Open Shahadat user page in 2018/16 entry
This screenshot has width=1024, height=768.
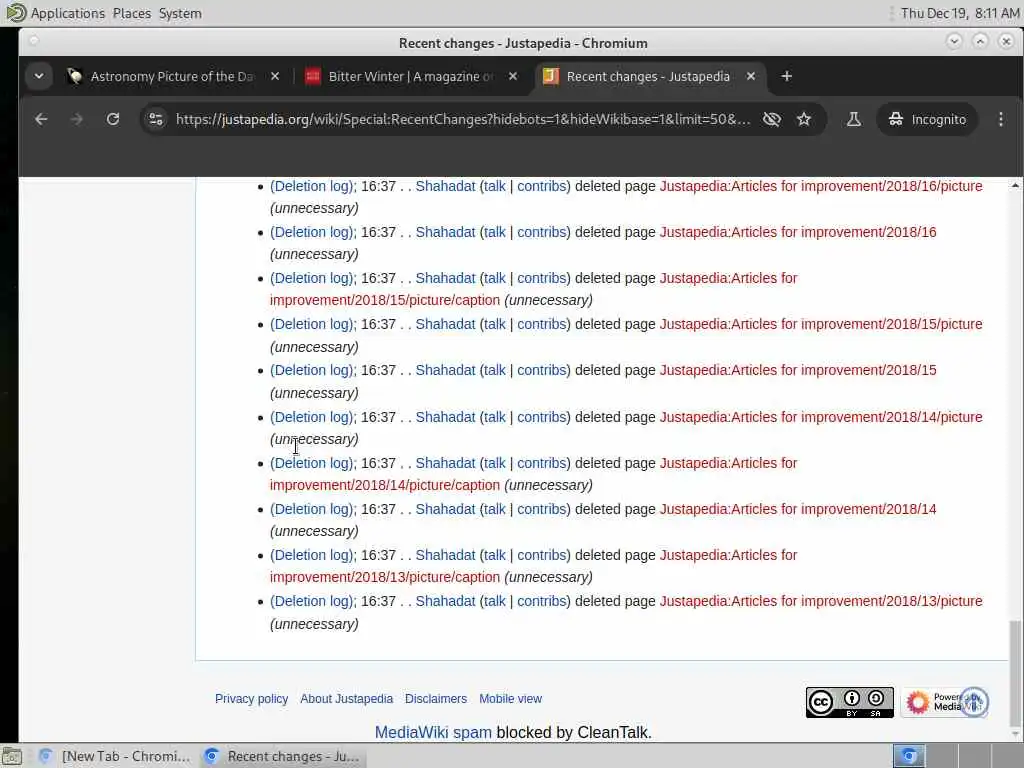coord(445,232)
